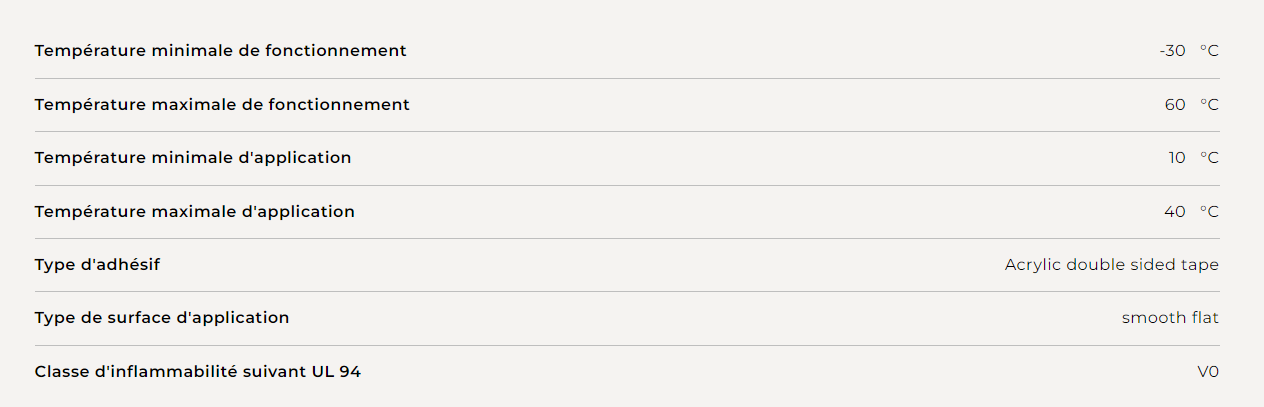Click the -30 minimum operating temperature value
1264x407 pixels.
coord(1172,51)
